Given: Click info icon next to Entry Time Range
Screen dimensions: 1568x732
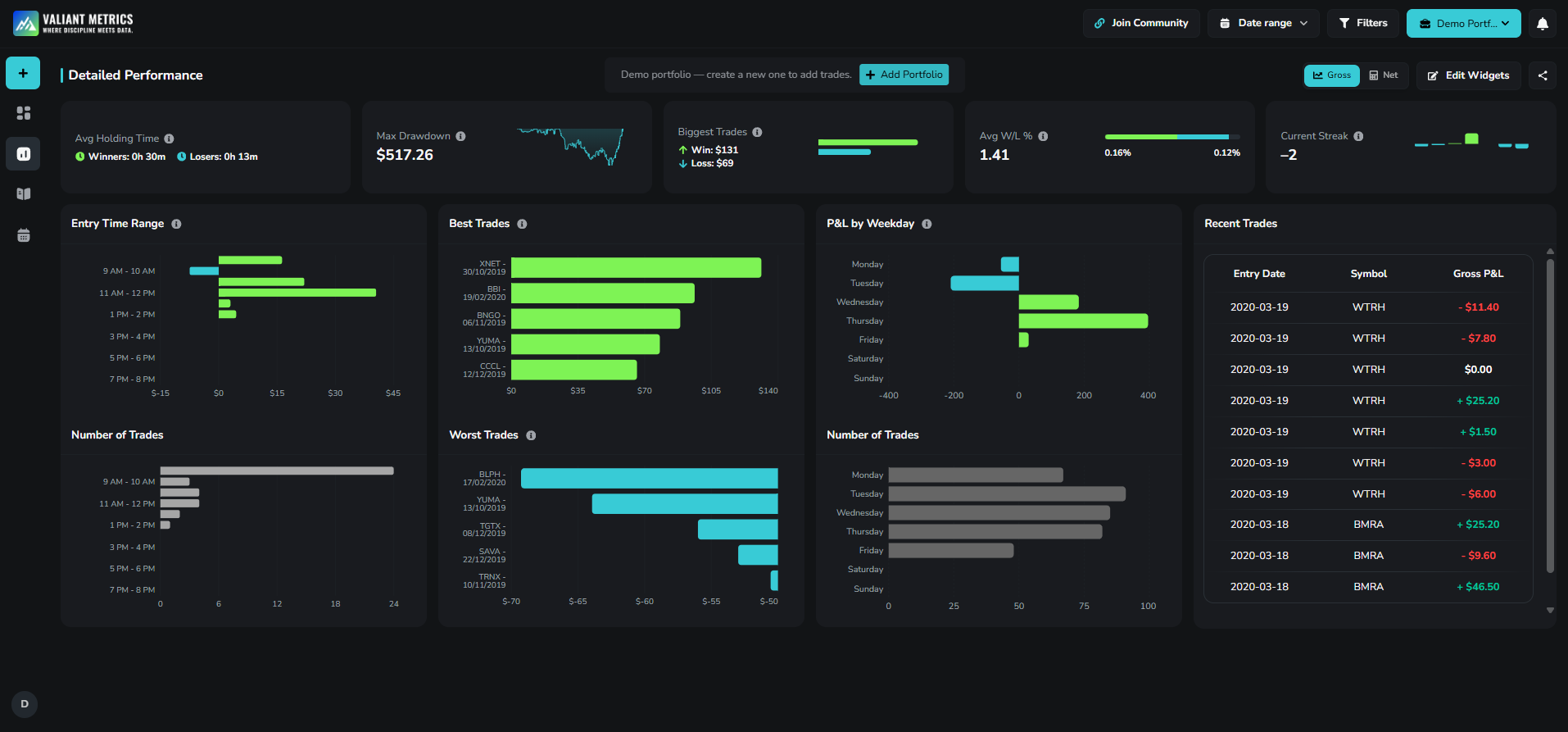Looking at the screenshot, I should (x=176, y=224).
